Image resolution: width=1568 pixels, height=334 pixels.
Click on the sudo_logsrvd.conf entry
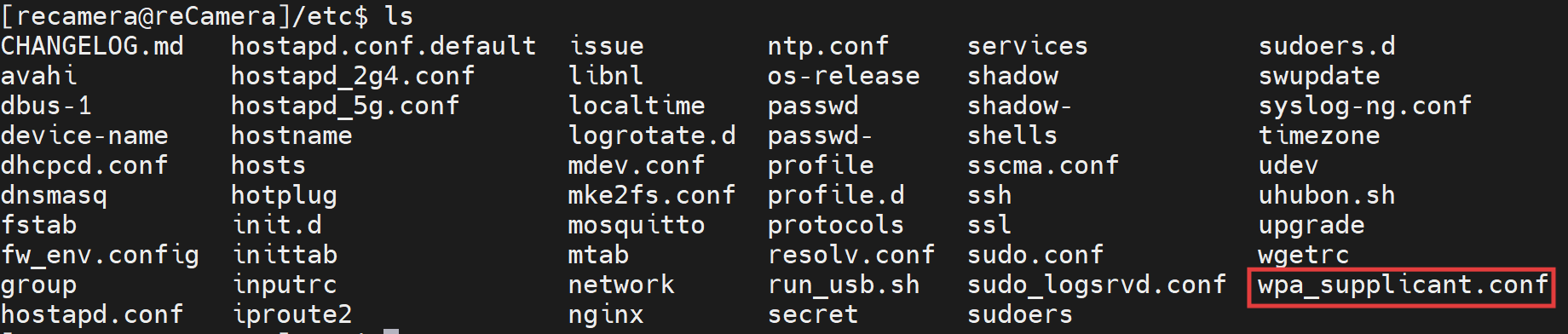point(1097,285)
